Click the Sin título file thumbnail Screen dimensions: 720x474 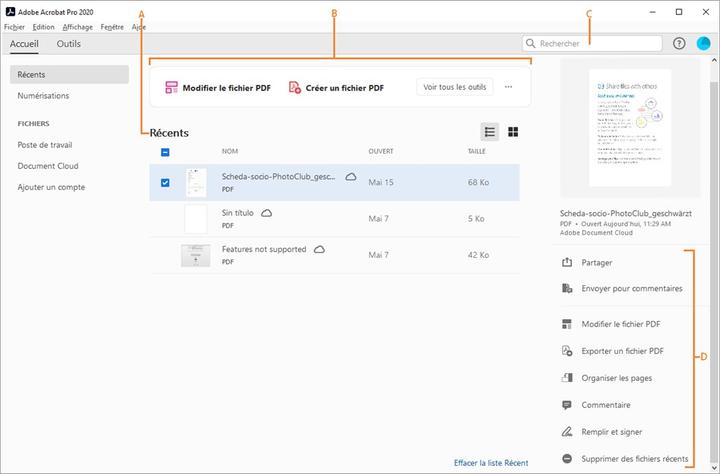click(x=196, y=219)
